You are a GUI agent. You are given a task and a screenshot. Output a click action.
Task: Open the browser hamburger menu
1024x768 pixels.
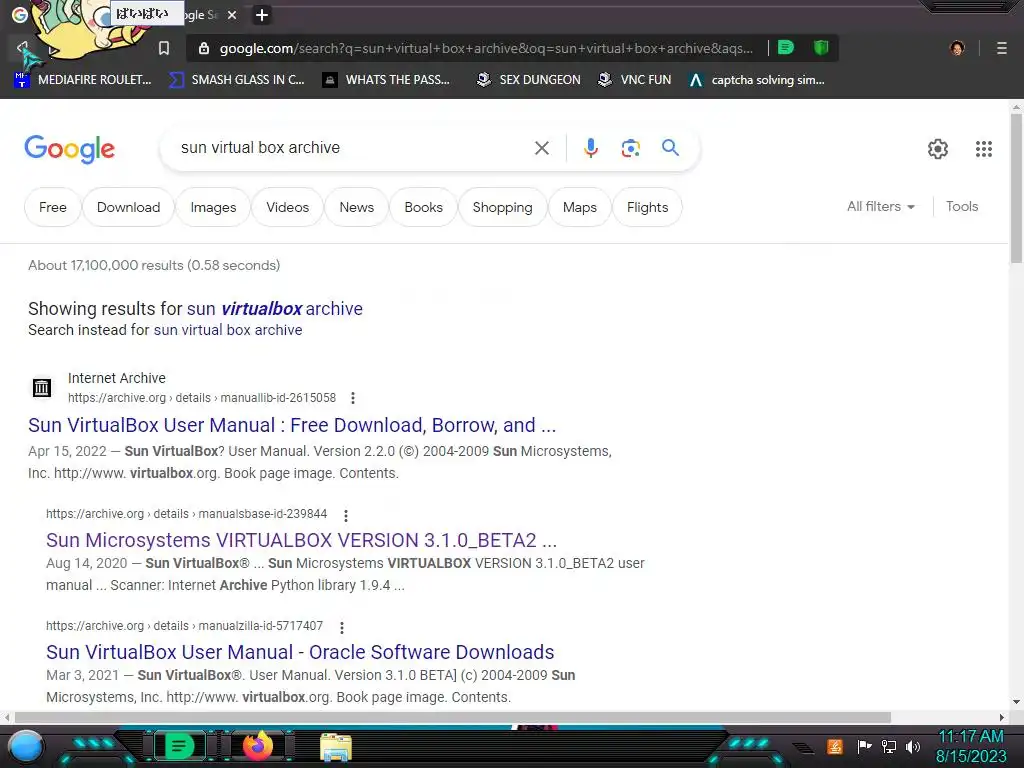click(1001, 48)
